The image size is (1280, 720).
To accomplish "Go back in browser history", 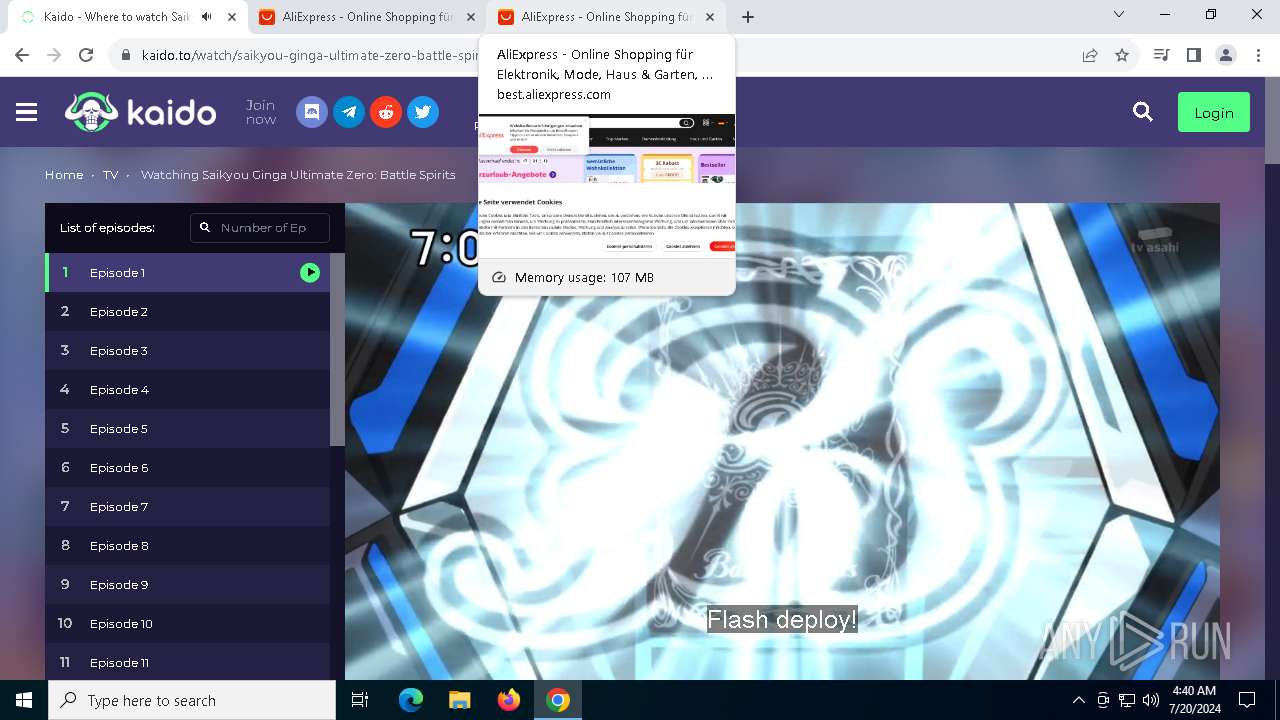I will [x=22, y=55].
